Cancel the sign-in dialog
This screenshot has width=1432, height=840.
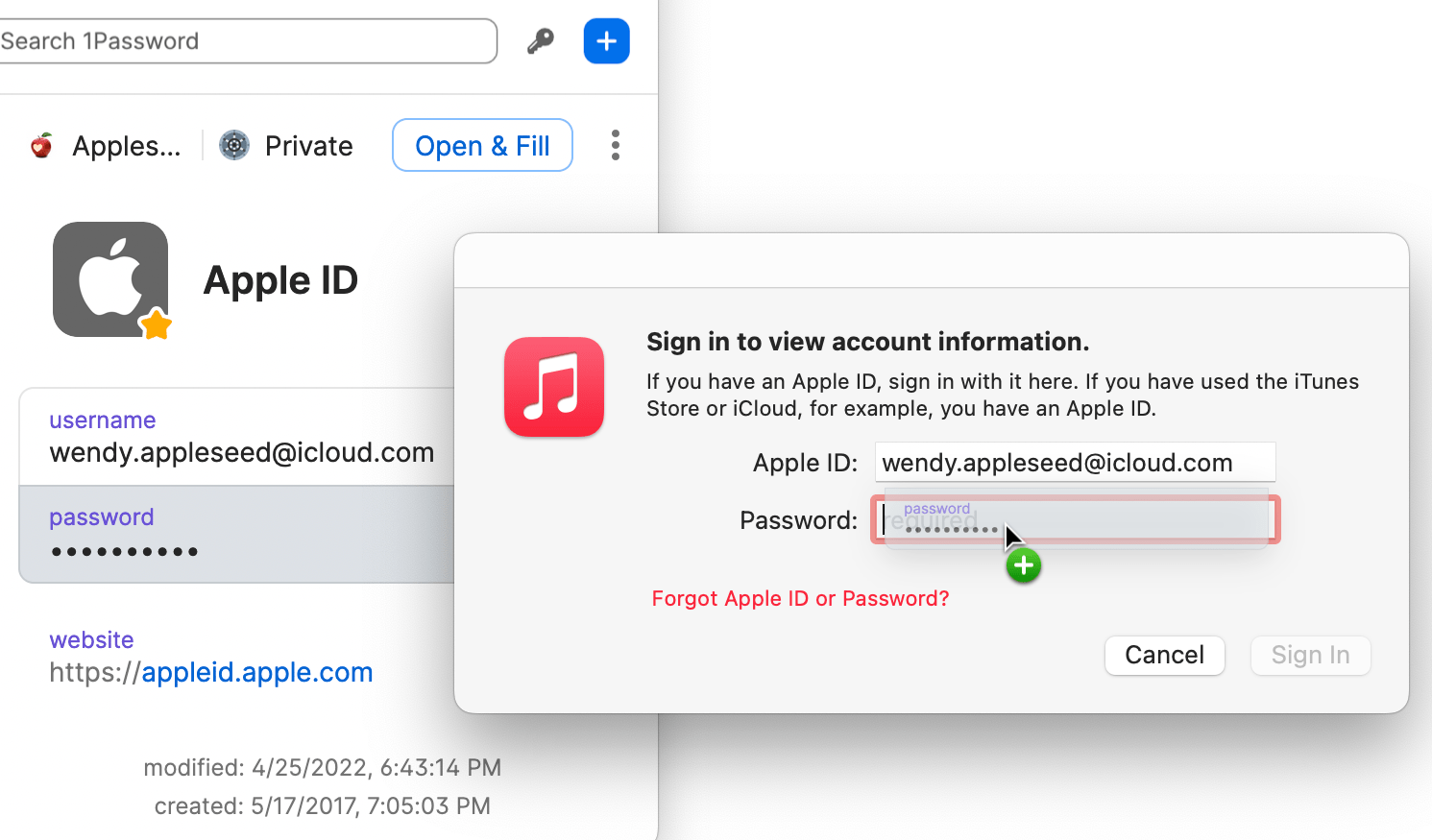[x=1164, y=655]
